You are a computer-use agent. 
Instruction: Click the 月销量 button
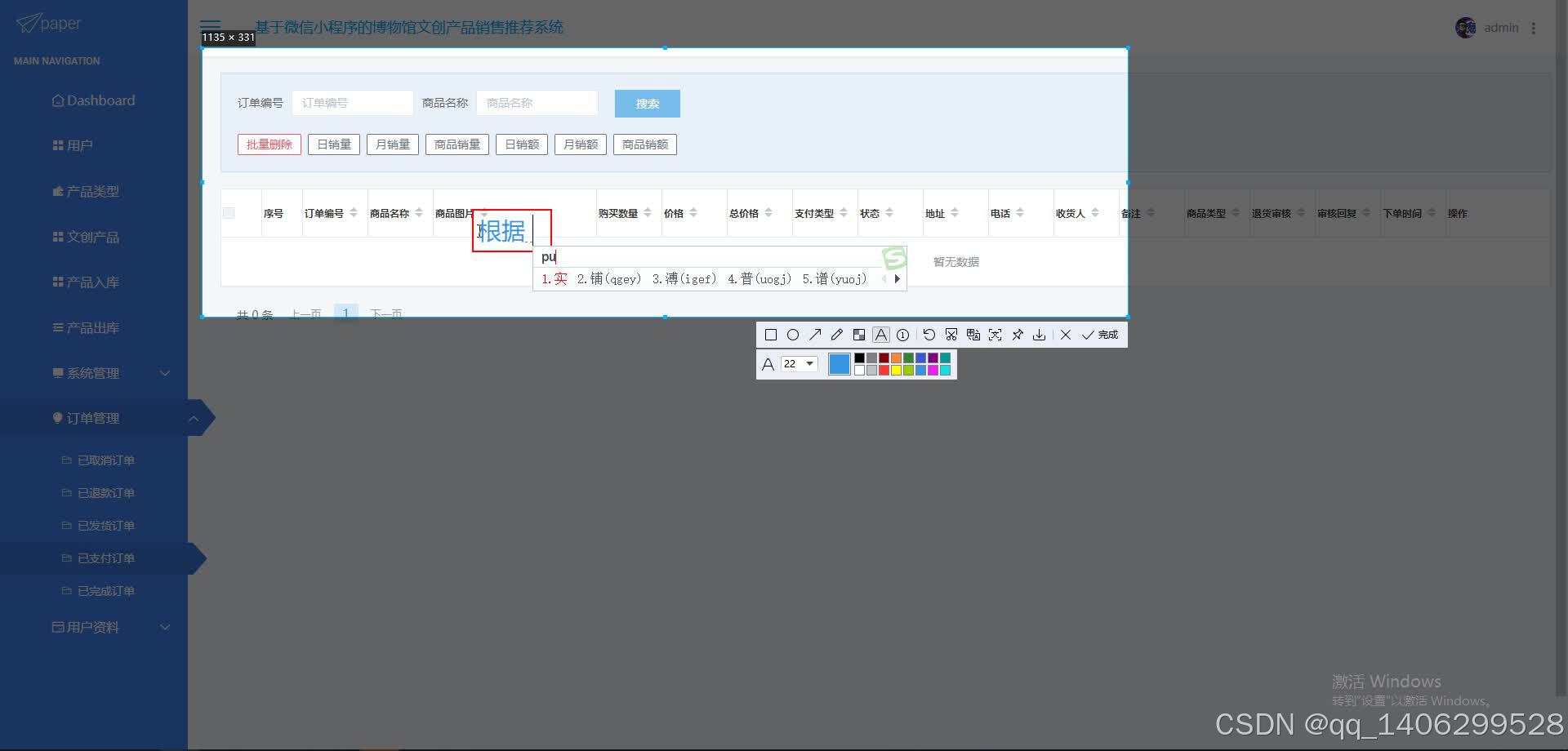(x=393, y=144)
